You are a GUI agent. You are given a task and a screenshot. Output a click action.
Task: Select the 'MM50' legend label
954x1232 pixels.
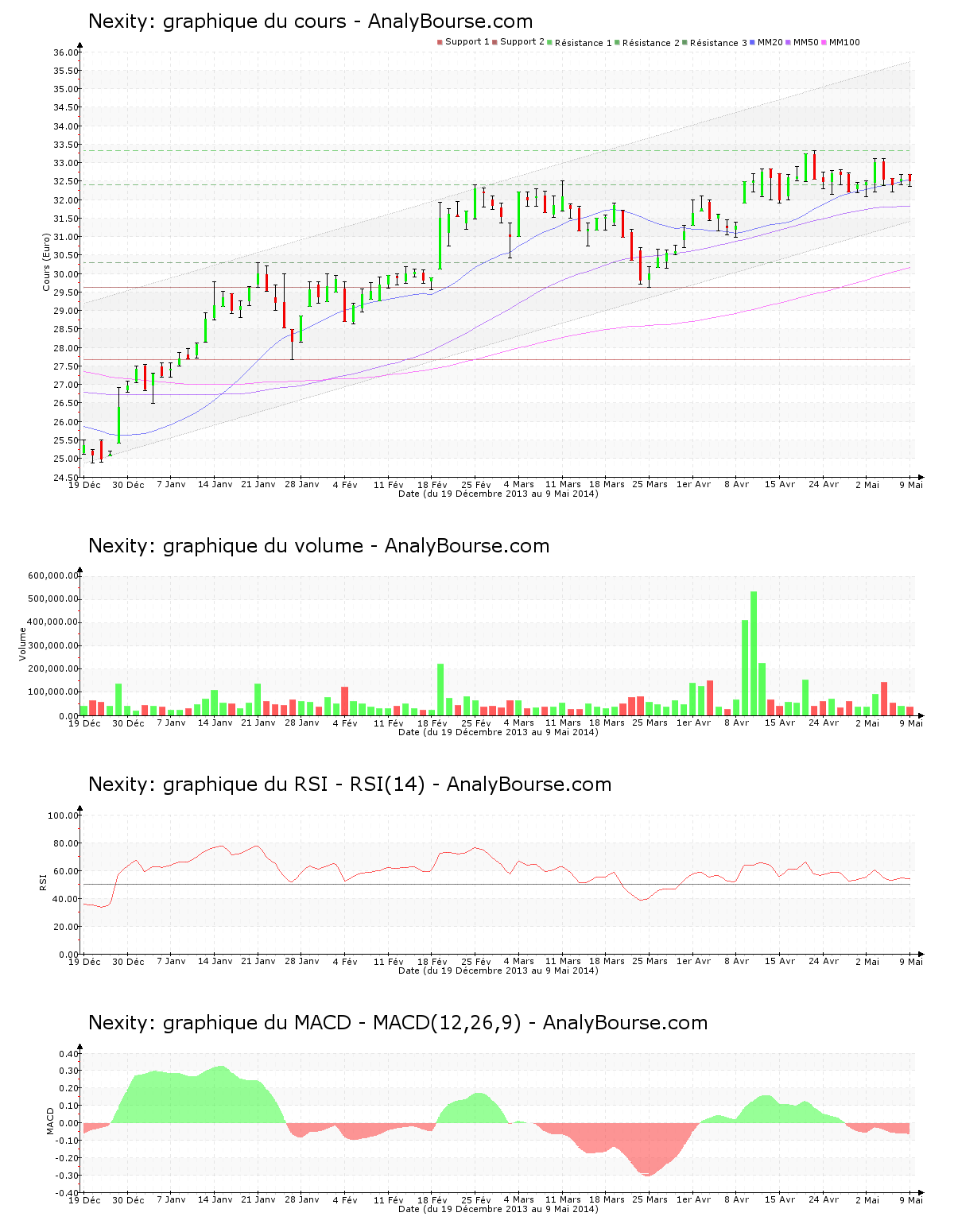(x=806, y=42)
